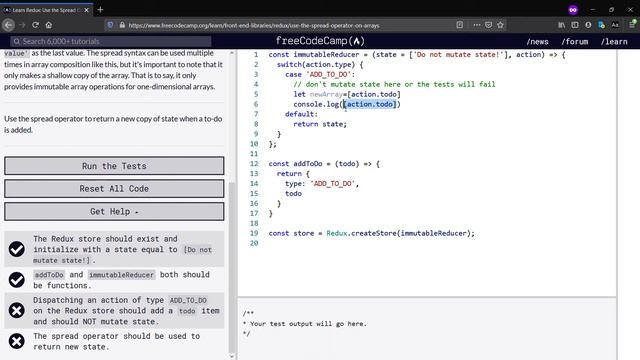Click the magnifier icon in tutorial search
This screenshot has height=360, width=640.
[x=17, y=41]
